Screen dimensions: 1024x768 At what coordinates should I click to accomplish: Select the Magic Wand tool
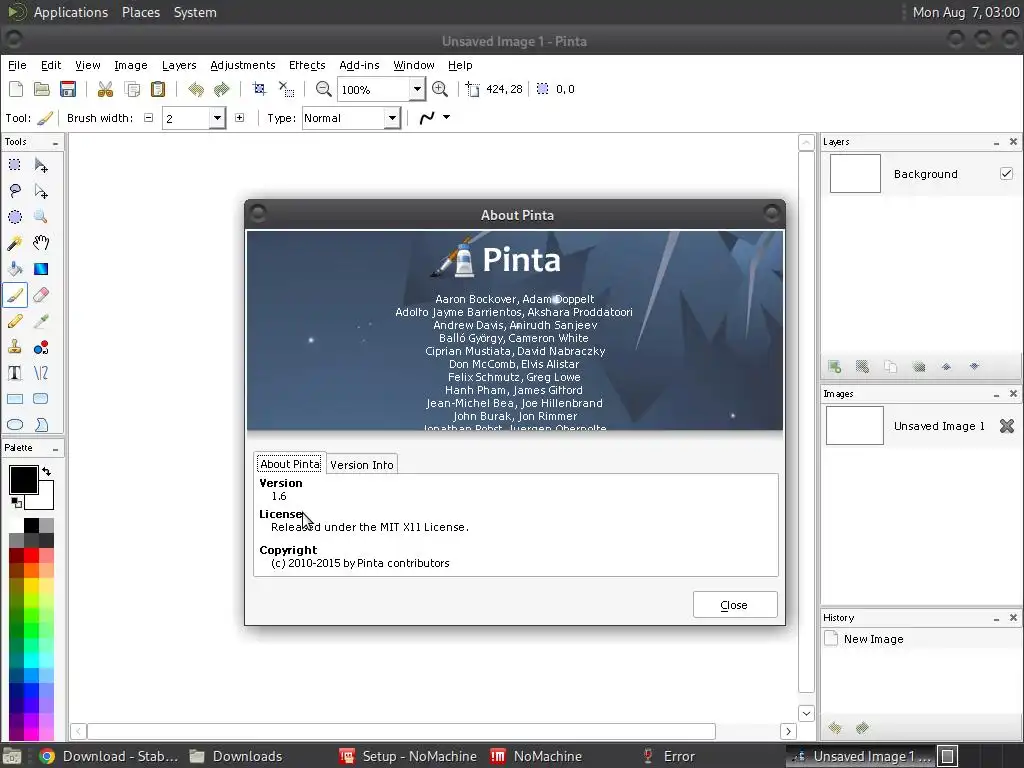click(14, 243)
